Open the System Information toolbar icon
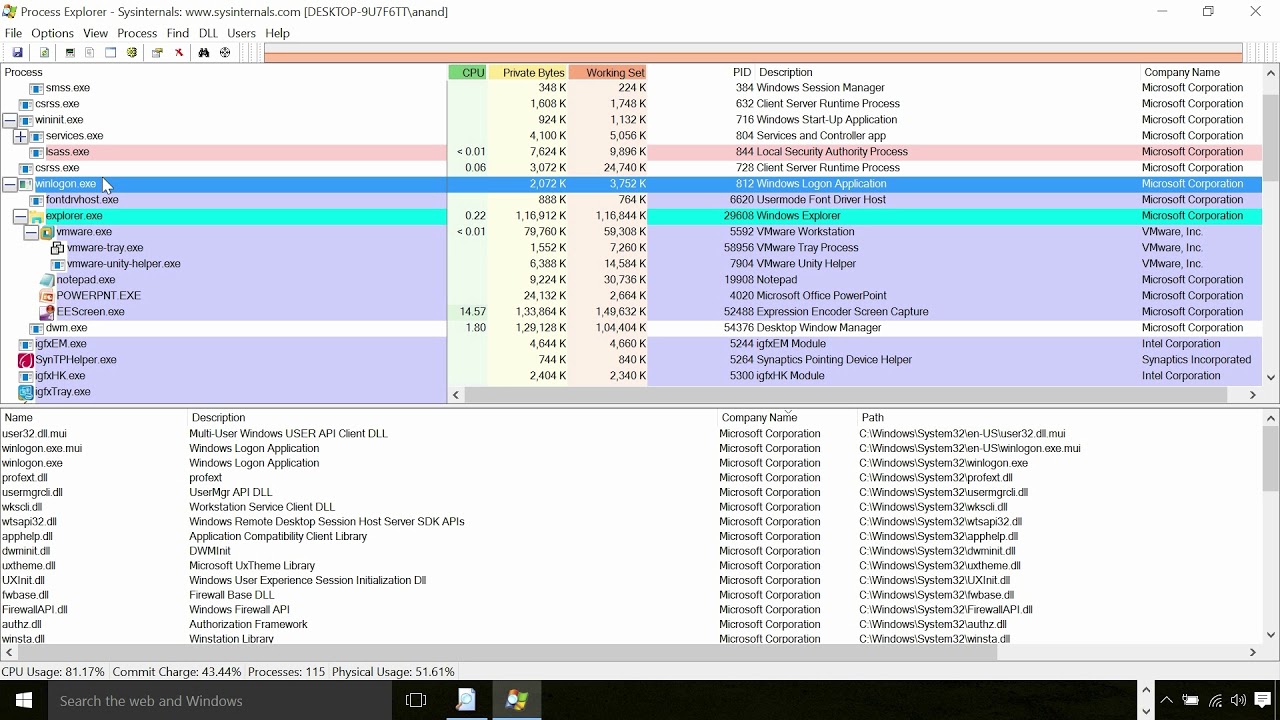 coord(70,53)
